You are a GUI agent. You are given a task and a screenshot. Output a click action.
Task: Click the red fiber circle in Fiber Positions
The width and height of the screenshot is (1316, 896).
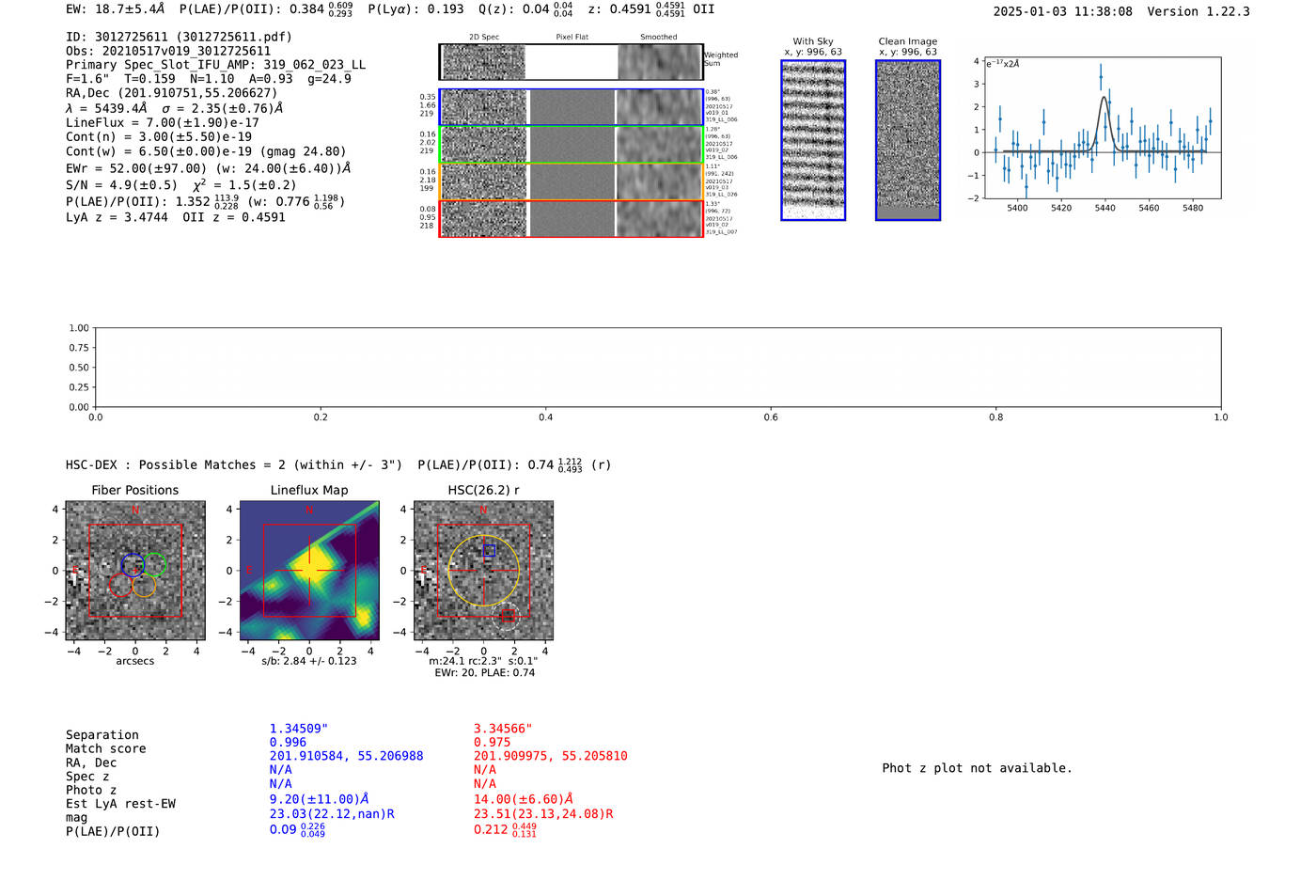(120, 585)
